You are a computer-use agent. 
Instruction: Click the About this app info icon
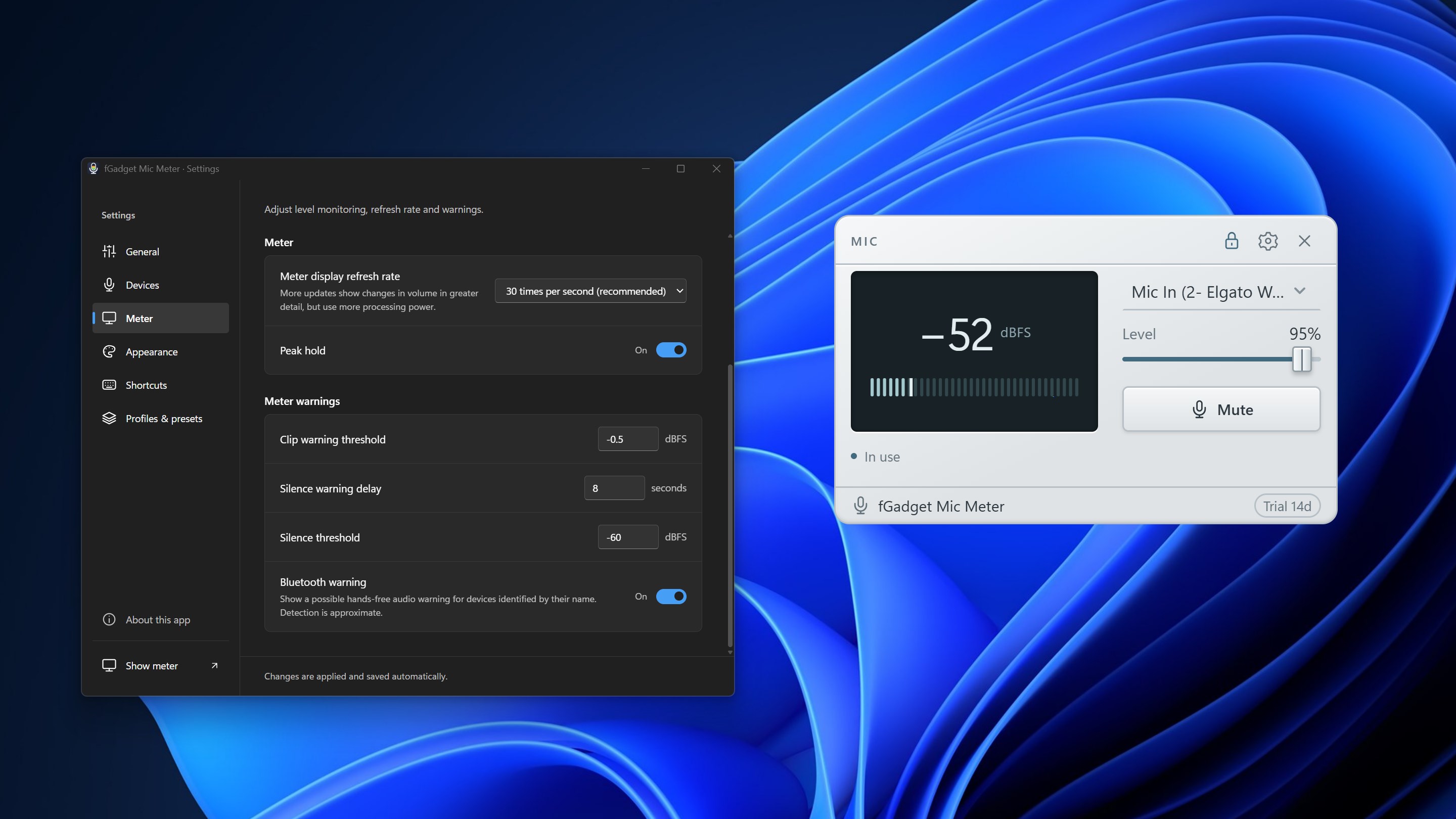click(109, 619)
